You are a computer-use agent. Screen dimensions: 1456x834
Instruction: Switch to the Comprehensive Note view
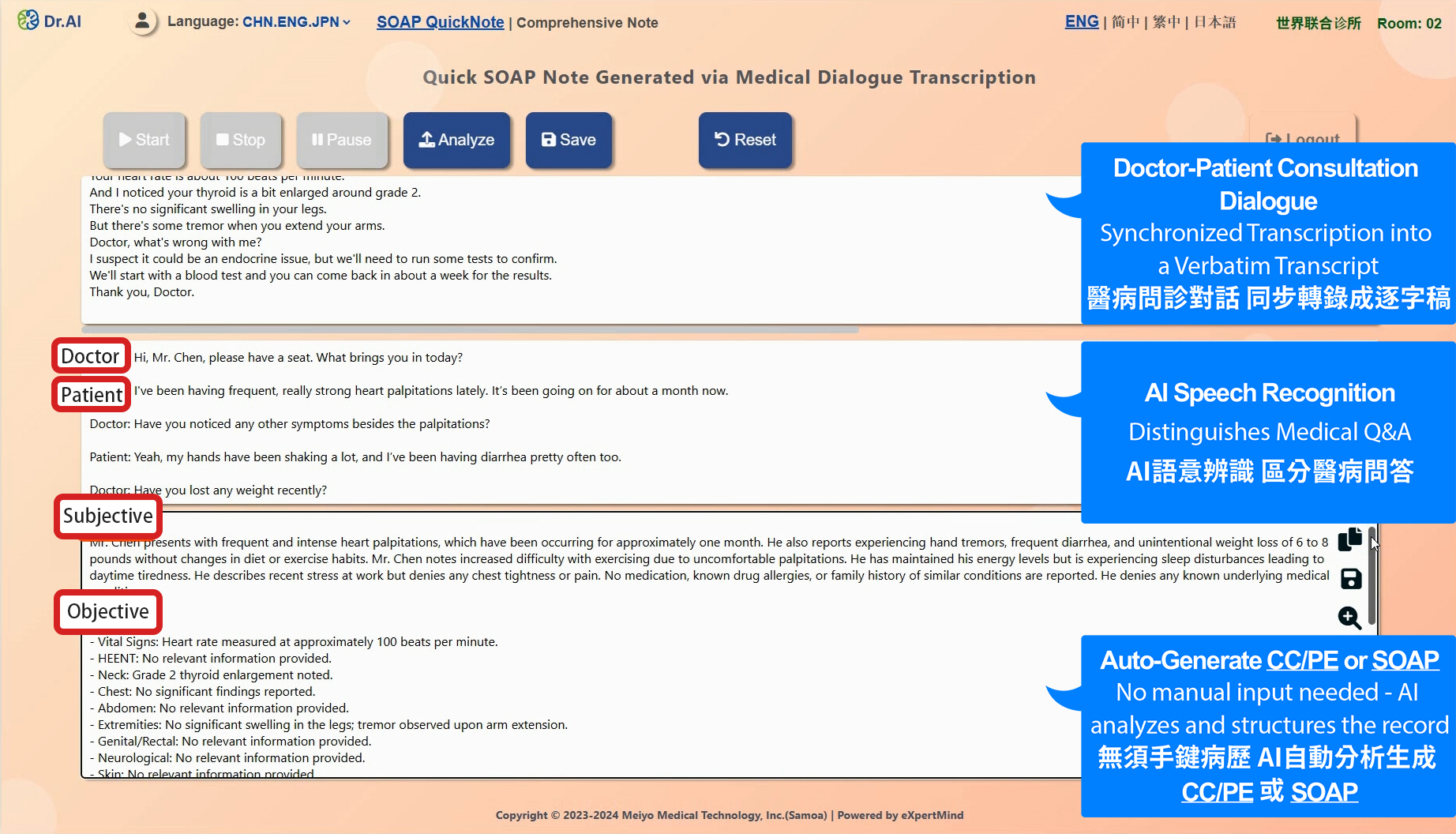(587, 23)
